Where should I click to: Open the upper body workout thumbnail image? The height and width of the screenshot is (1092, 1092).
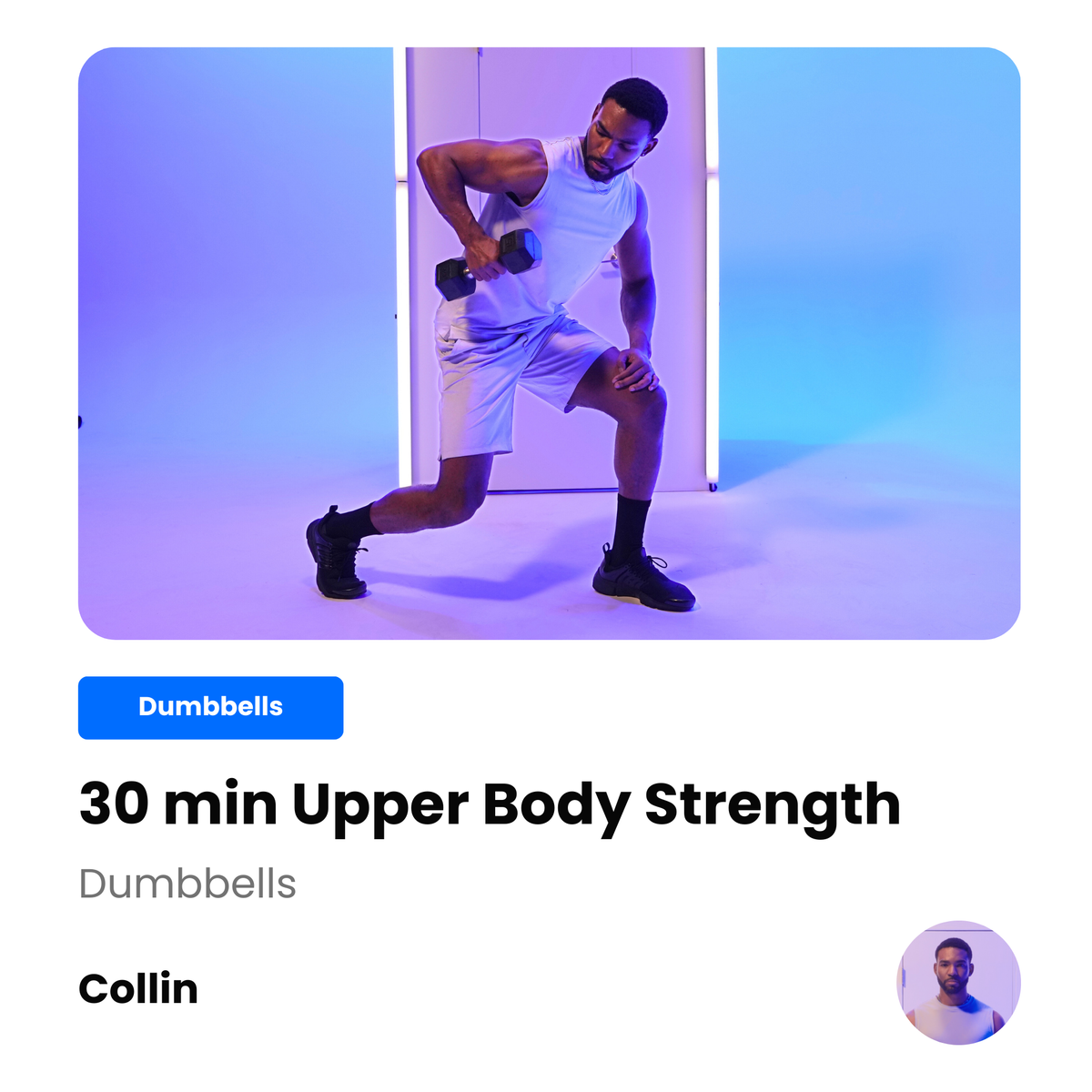point(549,343)
